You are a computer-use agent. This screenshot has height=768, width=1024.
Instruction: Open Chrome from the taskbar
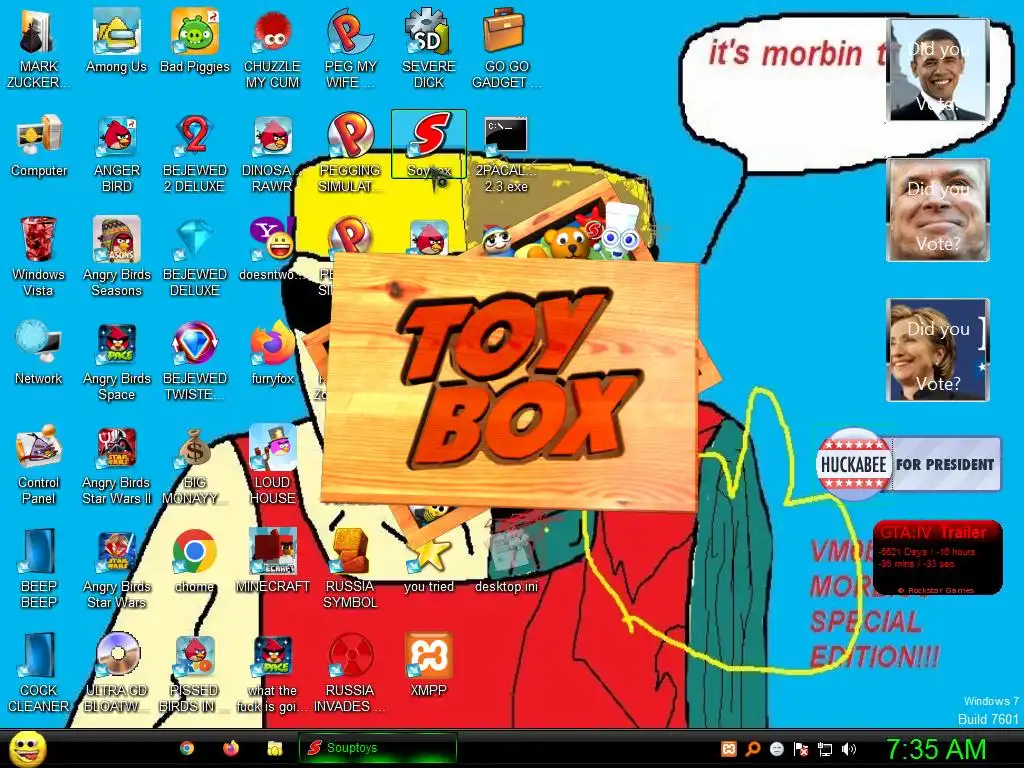tap(187, 748)
